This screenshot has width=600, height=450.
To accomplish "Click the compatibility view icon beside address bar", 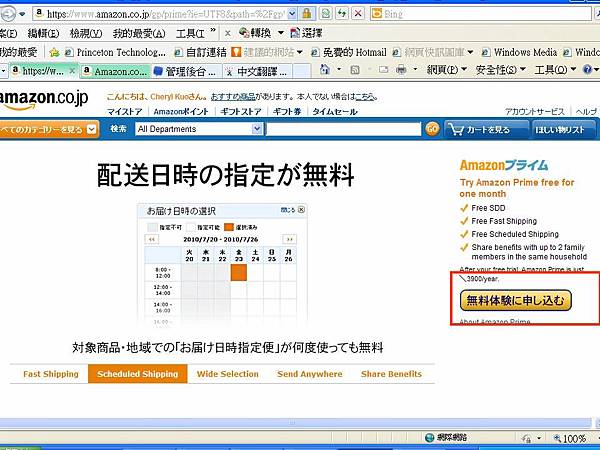I will click(326, 14).
